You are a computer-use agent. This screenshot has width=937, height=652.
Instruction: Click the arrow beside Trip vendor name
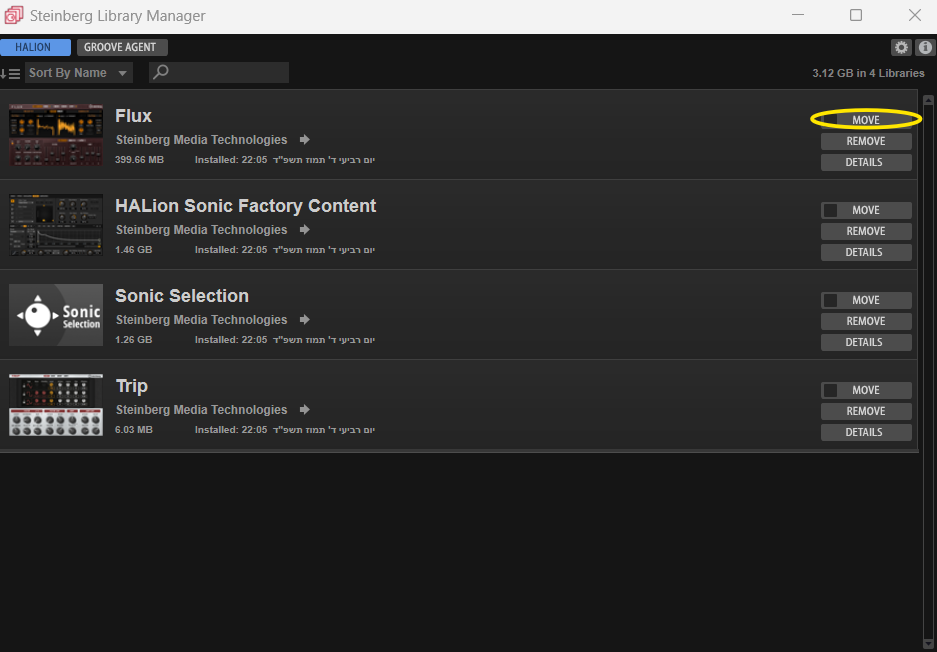(x=305, y=409)
